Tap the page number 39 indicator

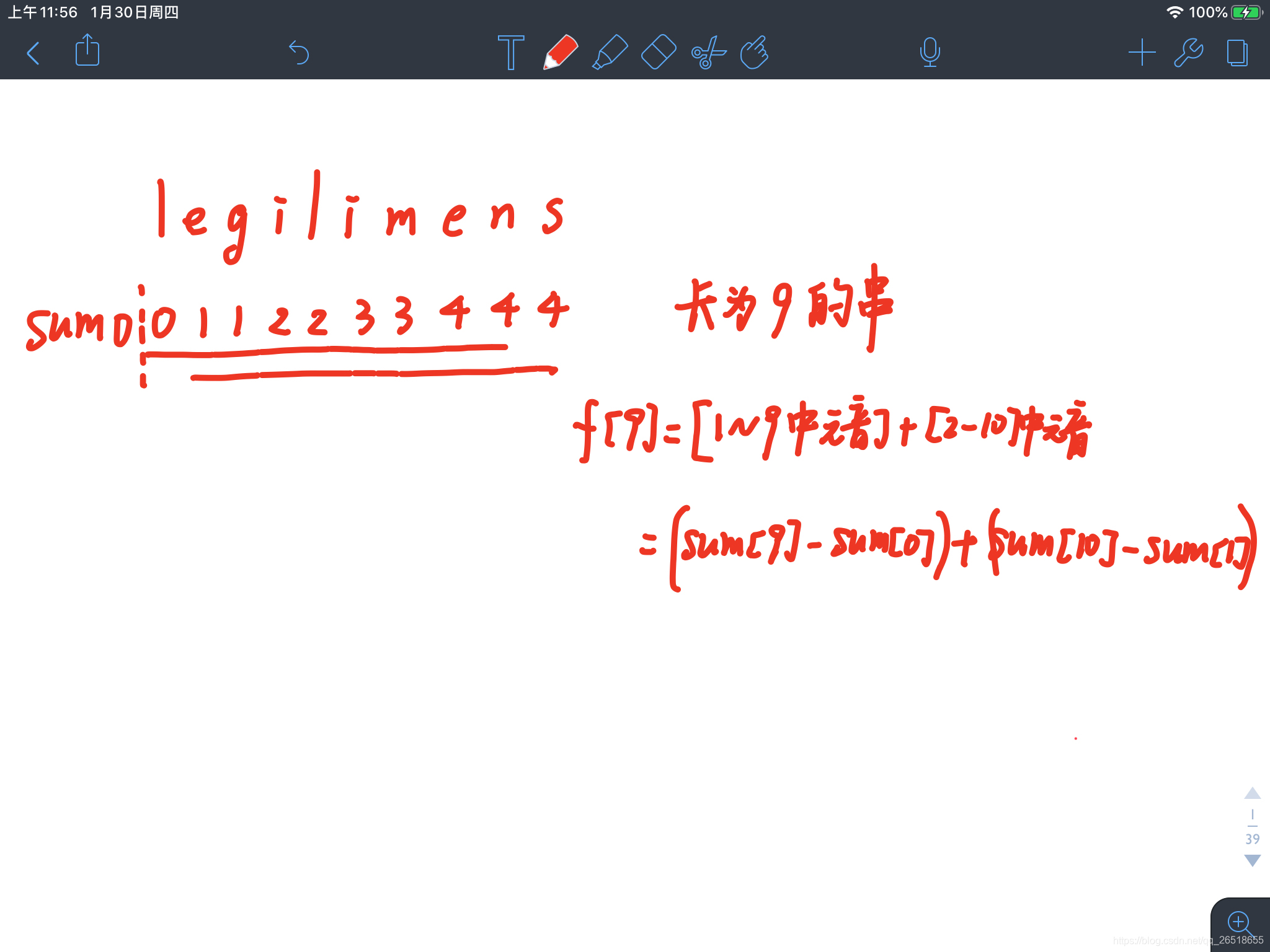[1253, 839]
